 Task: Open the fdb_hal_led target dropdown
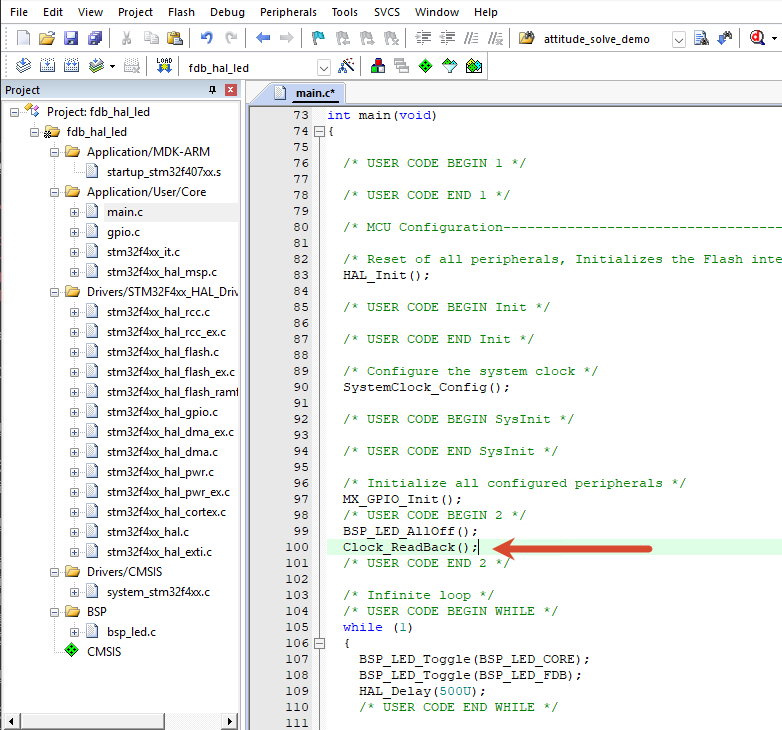(324, 67)
